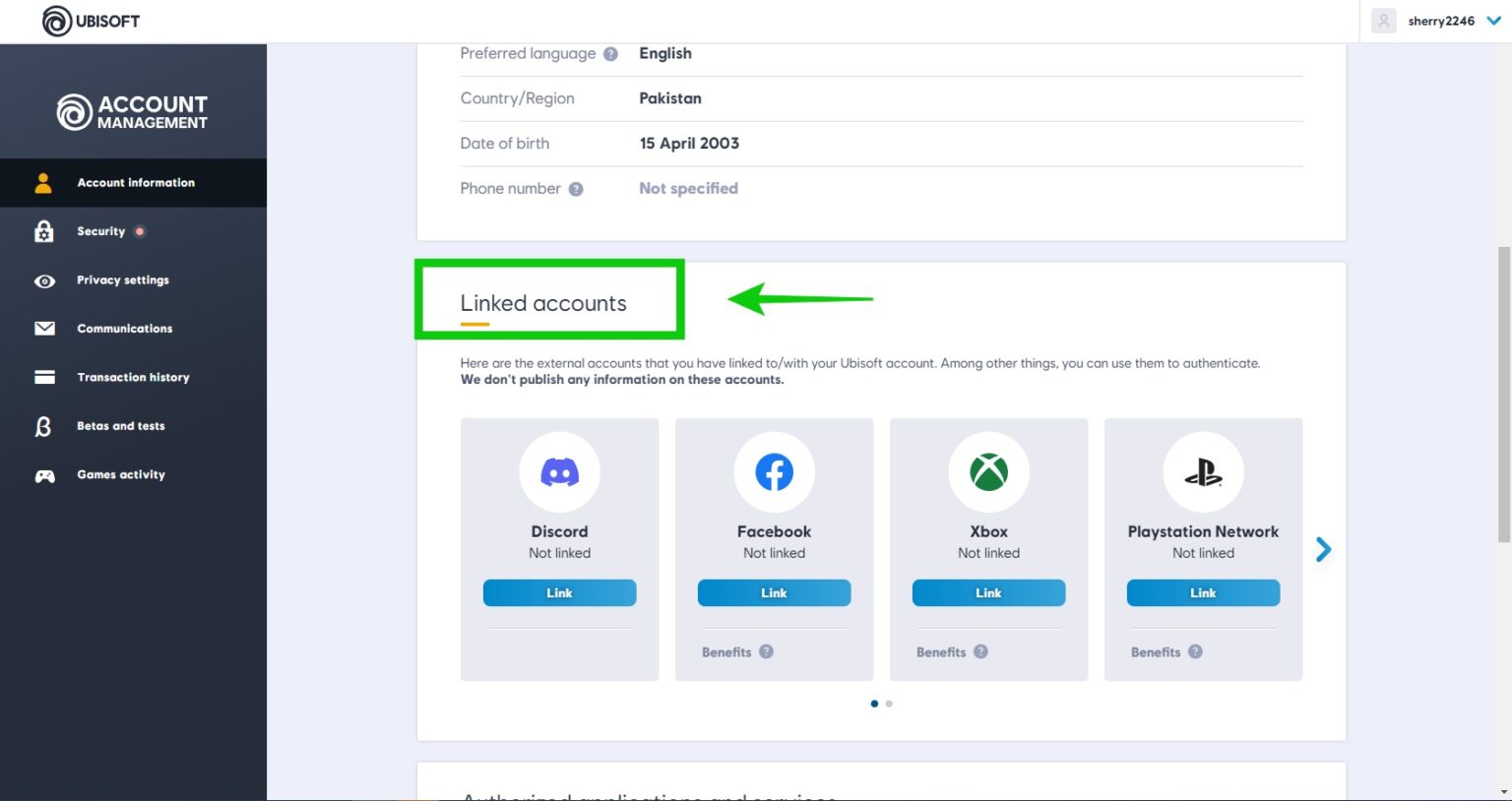Open Games activity via the gamepad icon

(x=44, y=474)
